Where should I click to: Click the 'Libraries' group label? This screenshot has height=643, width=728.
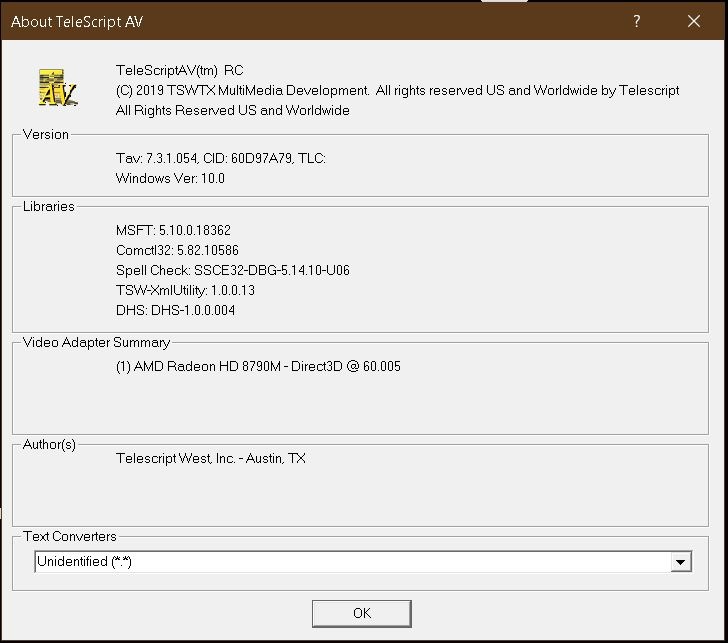48,206
